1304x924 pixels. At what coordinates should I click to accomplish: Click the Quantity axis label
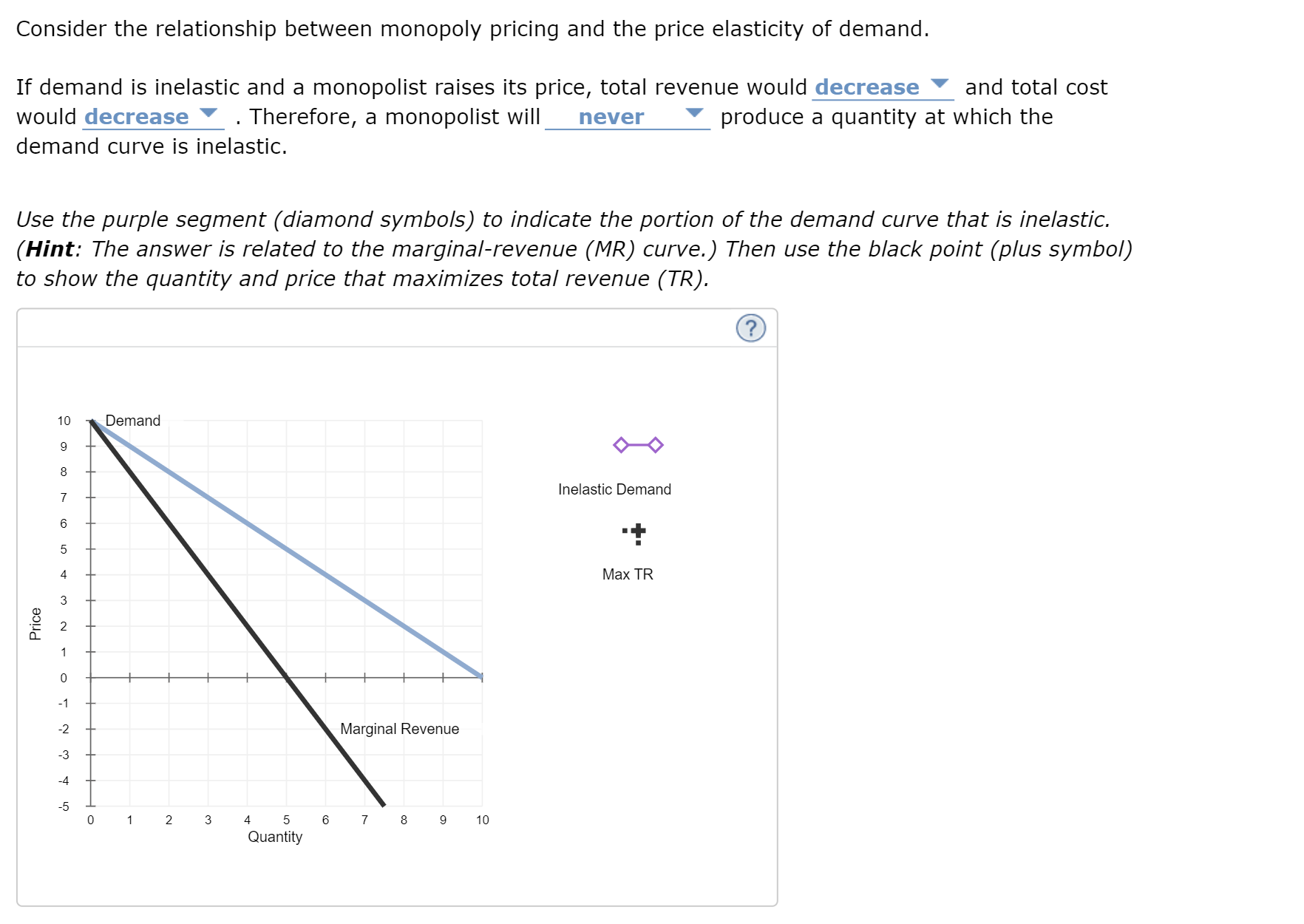coord(276,836)
